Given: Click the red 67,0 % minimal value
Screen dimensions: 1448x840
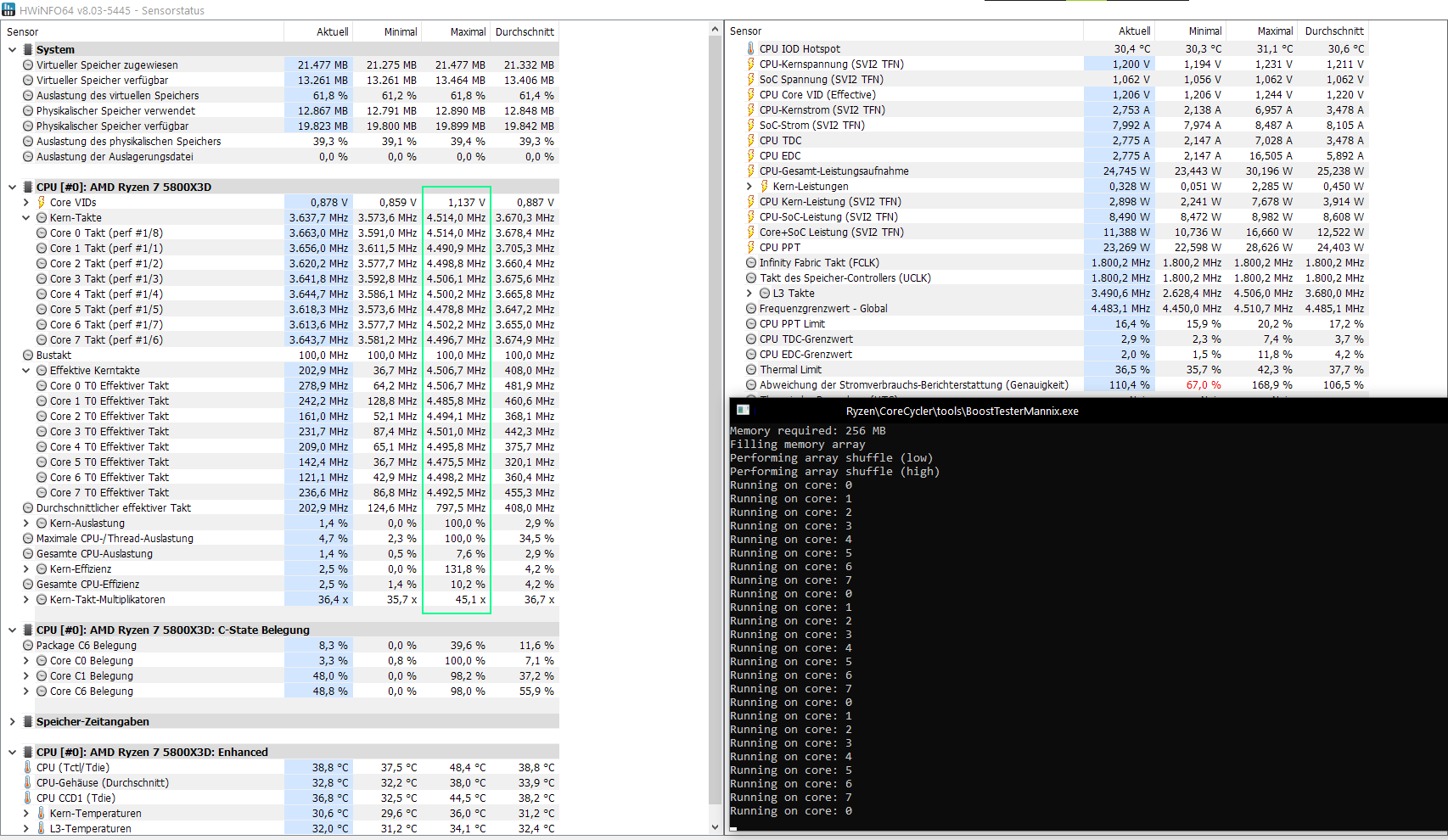Looking at the screenshot, I should [x=1204, y=384].
